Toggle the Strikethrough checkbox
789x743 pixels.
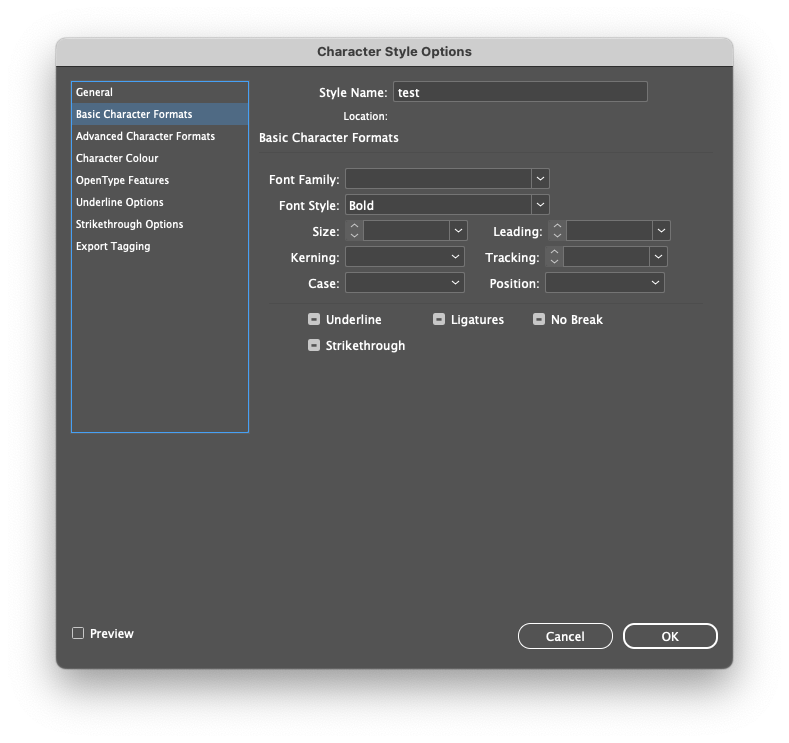314,346
